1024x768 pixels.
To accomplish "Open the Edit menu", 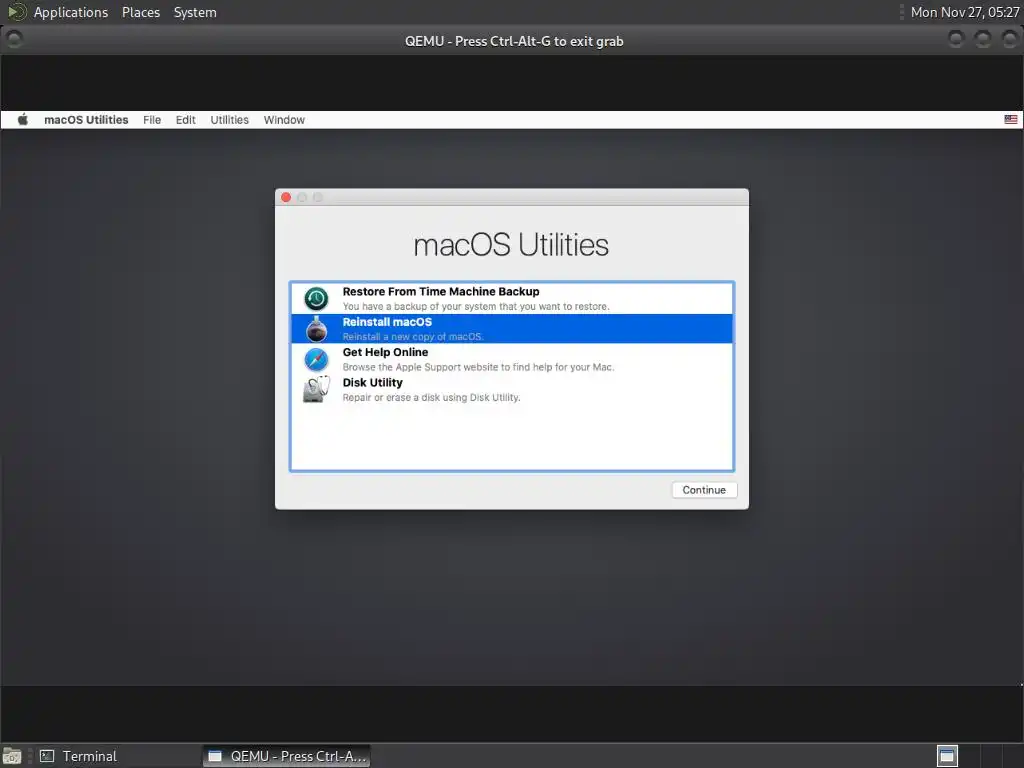I will 185,120.
